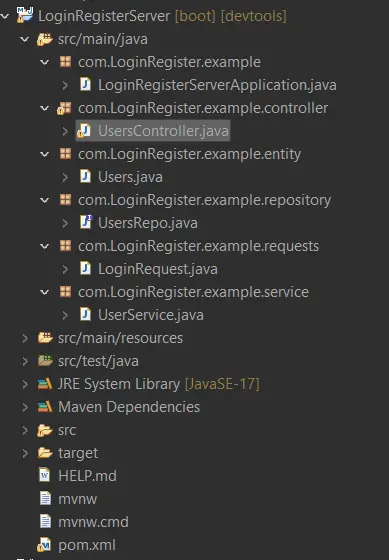Select the LoginRequest.java file name
Screen dimensions: 389x560
(158, 269)
